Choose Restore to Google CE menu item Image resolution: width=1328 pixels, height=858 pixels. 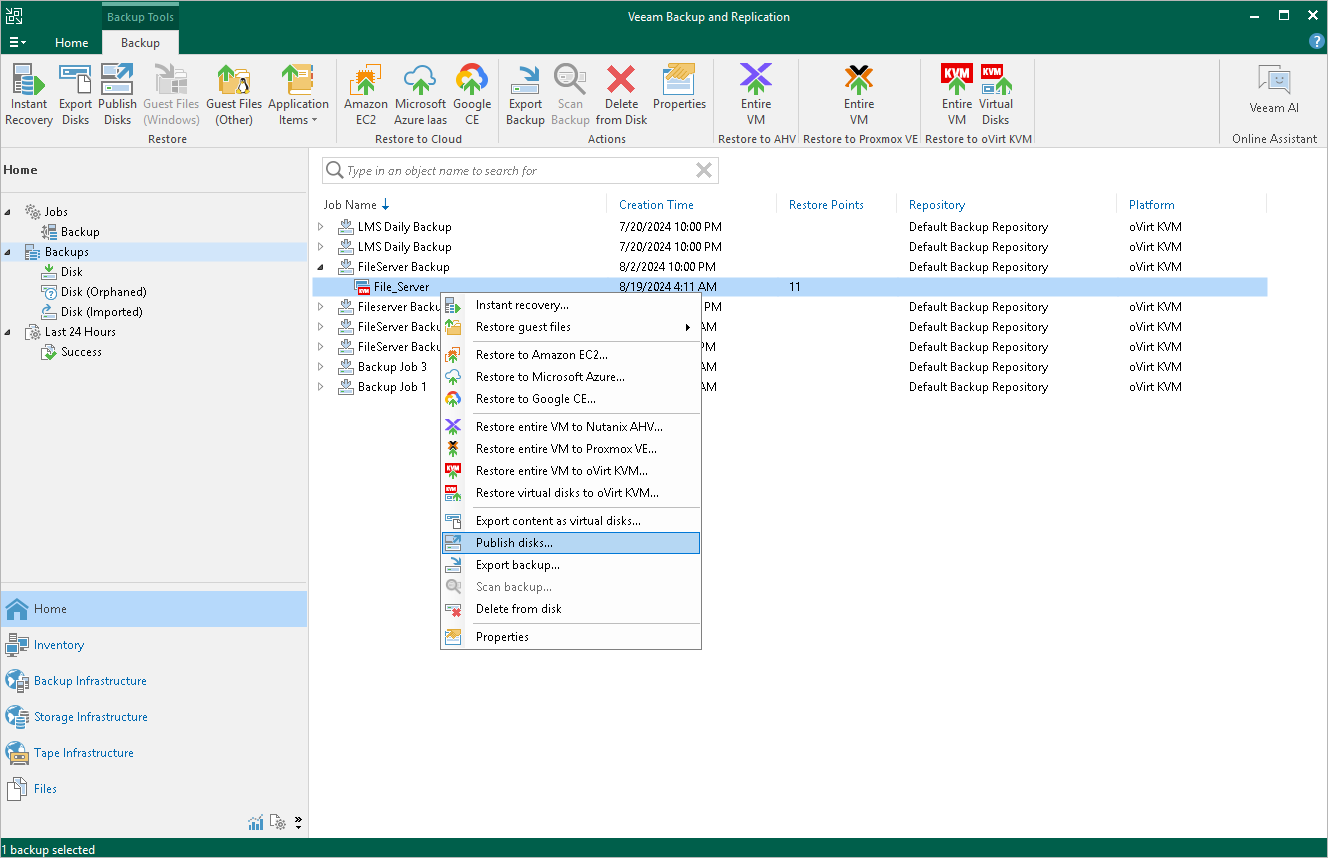click(571, 399)
